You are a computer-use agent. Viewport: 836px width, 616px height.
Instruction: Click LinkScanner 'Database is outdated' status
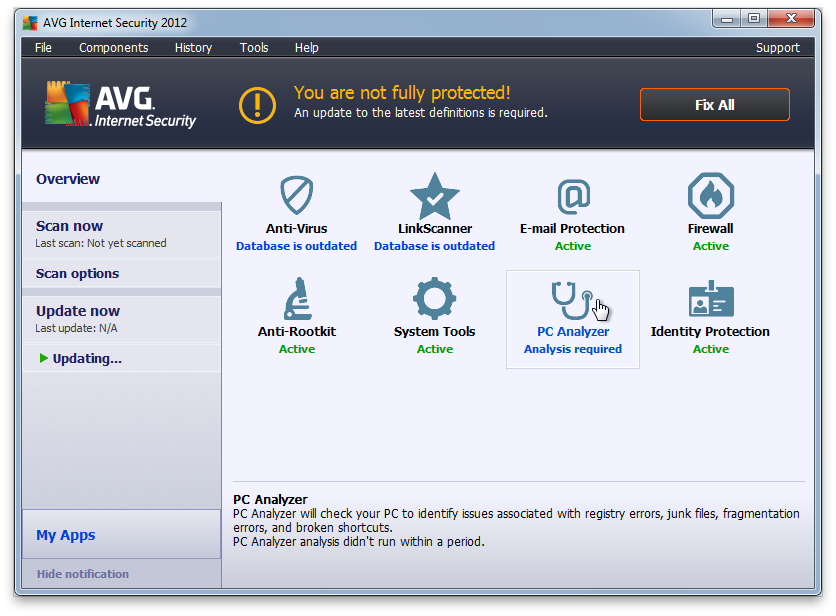click(435, 246)
